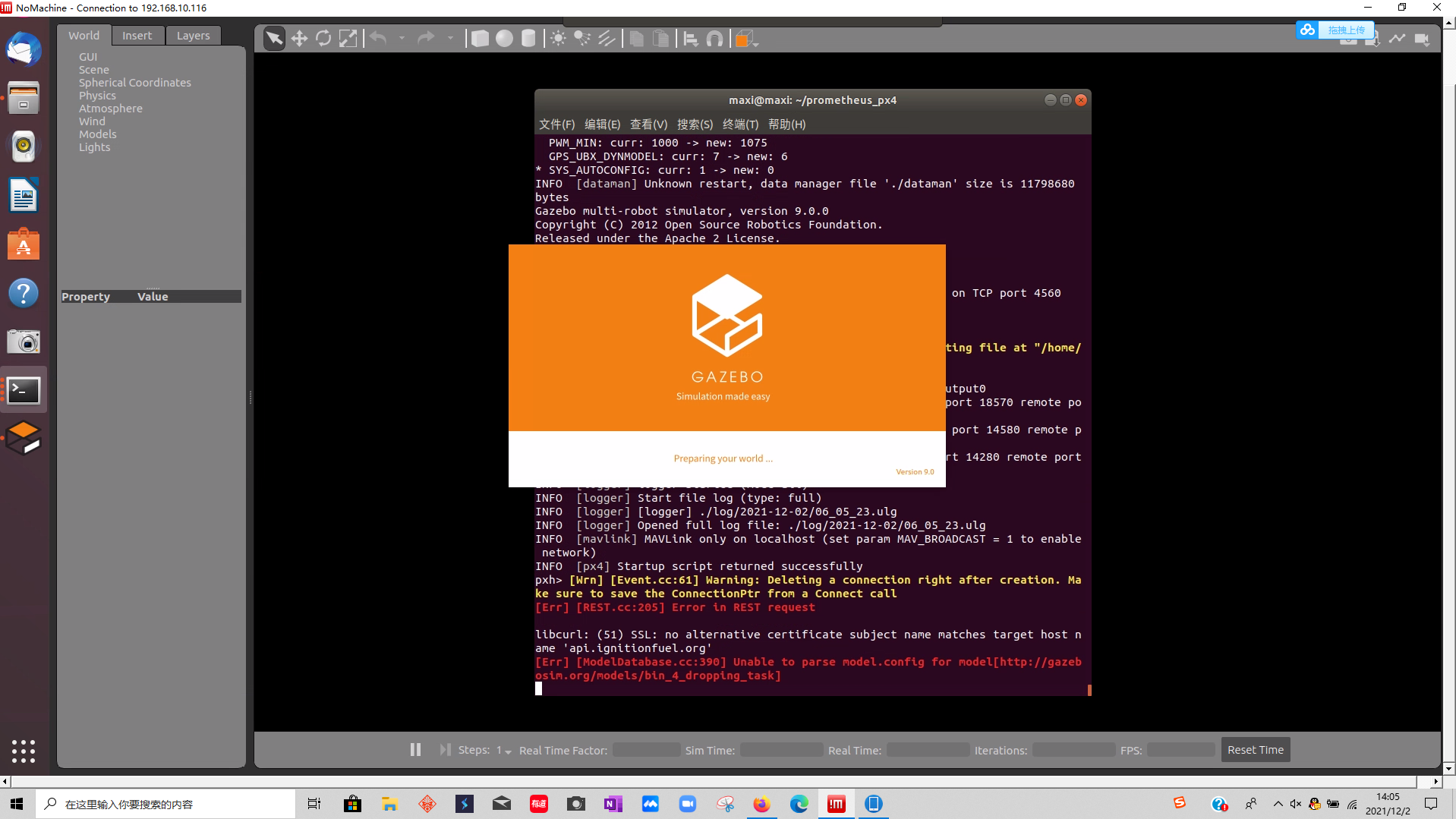The height and width of the screenshot is (819, 1456).
Task: Open terminal 帮助(H) menu
Action: (x=787, y=124)
